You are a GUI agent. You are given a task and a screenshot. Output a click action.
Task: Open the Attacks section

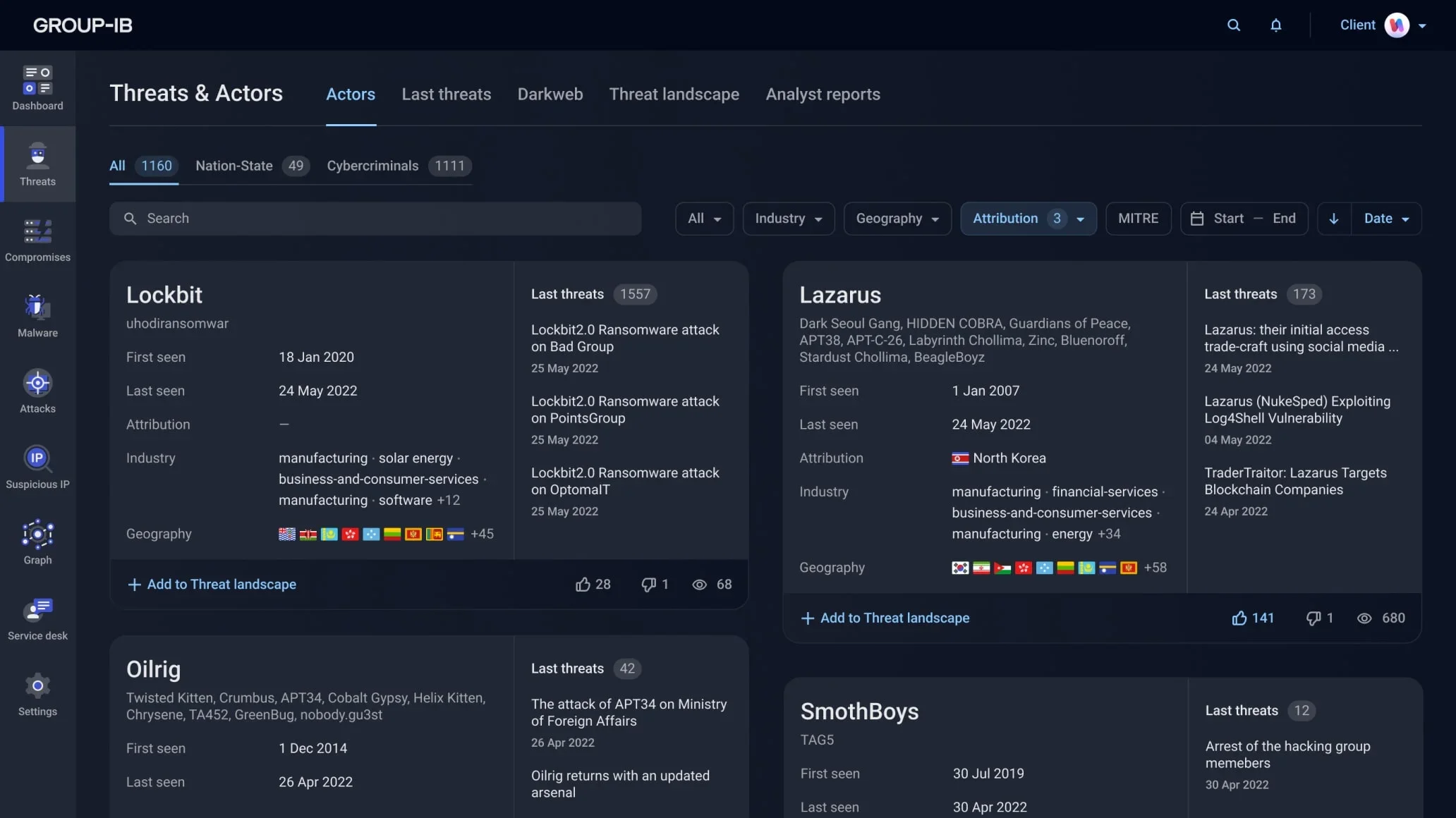pyautogui.click(x=37, y=391)
